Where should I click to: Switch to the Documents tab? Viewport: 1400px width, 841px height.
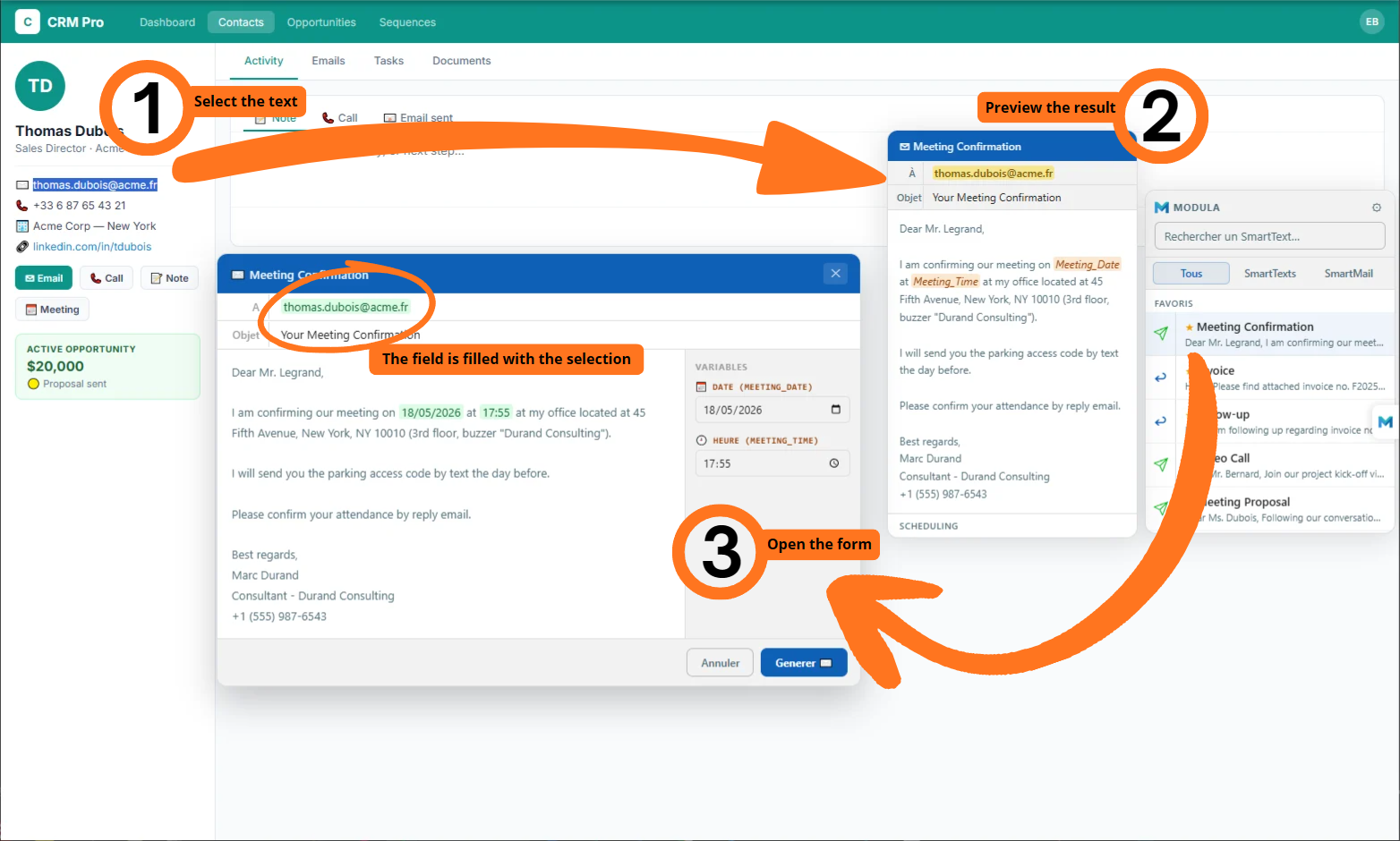pyautogui.click(x=461, y=61)
